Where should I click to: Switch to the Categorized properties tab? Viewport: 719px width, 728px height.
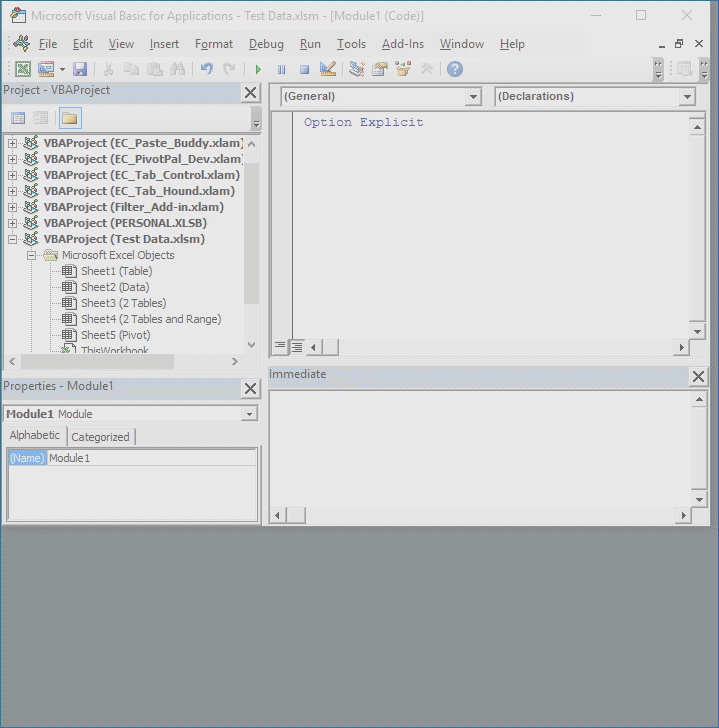coord(100,437)
